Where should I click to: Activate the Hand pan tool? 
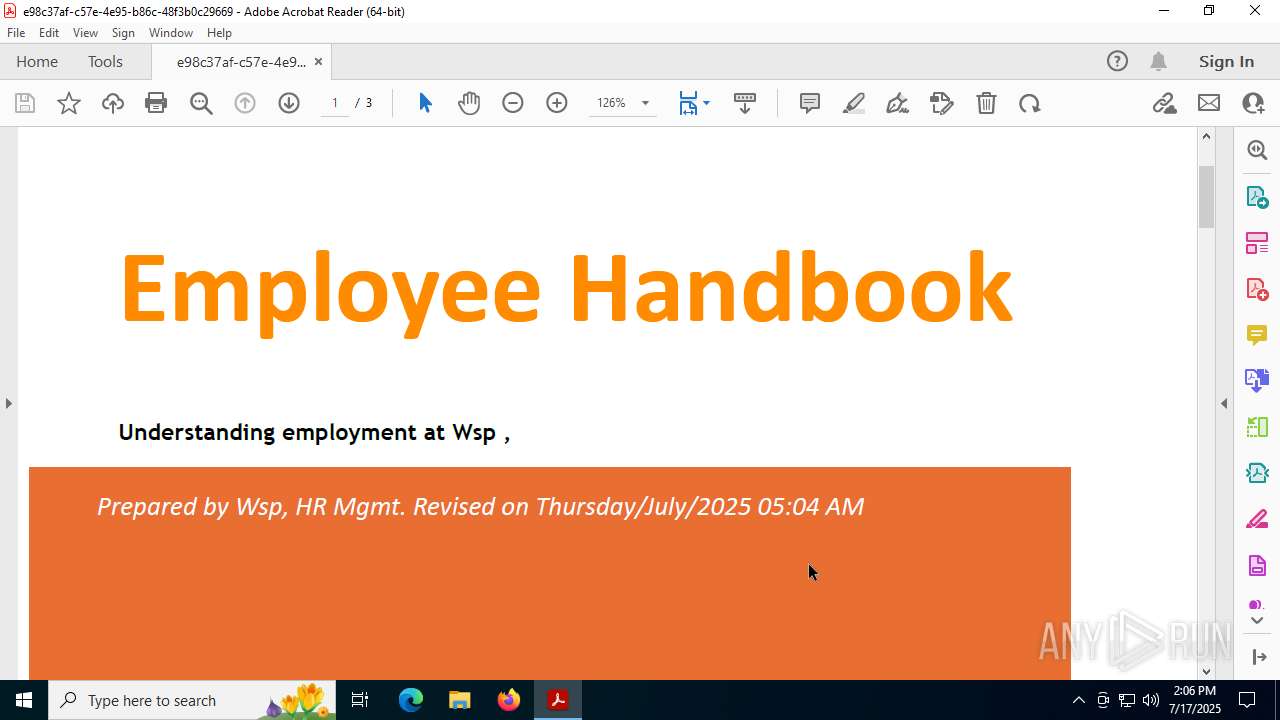469,103
